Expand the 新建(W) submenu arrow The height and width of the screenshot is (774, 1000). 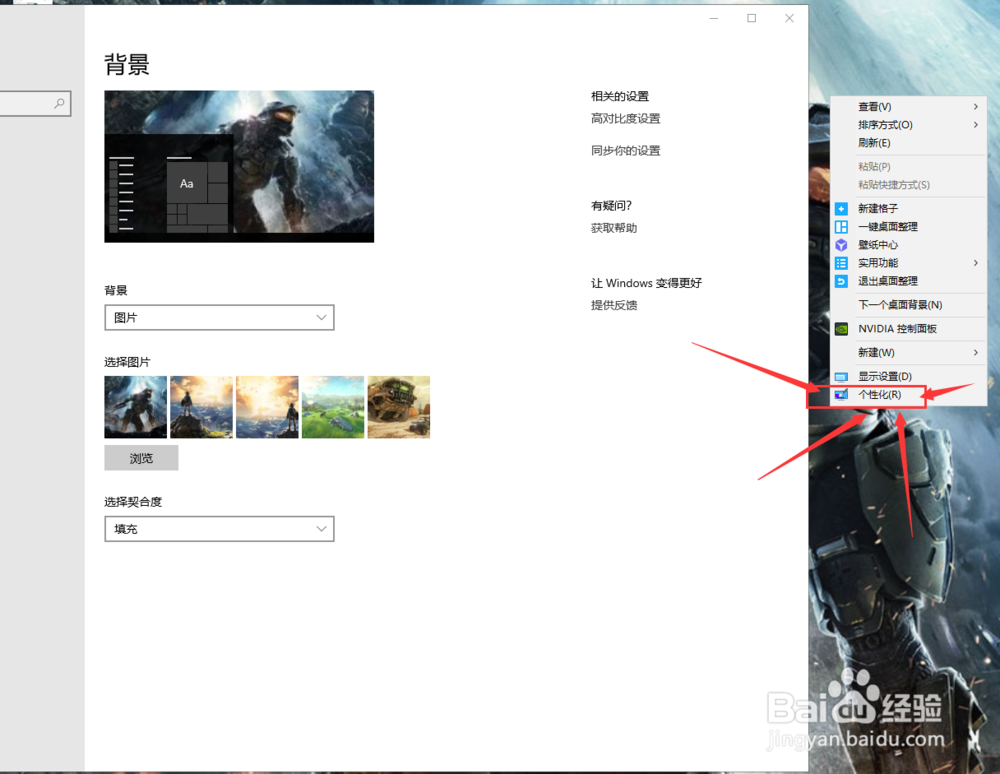point(976,353)
